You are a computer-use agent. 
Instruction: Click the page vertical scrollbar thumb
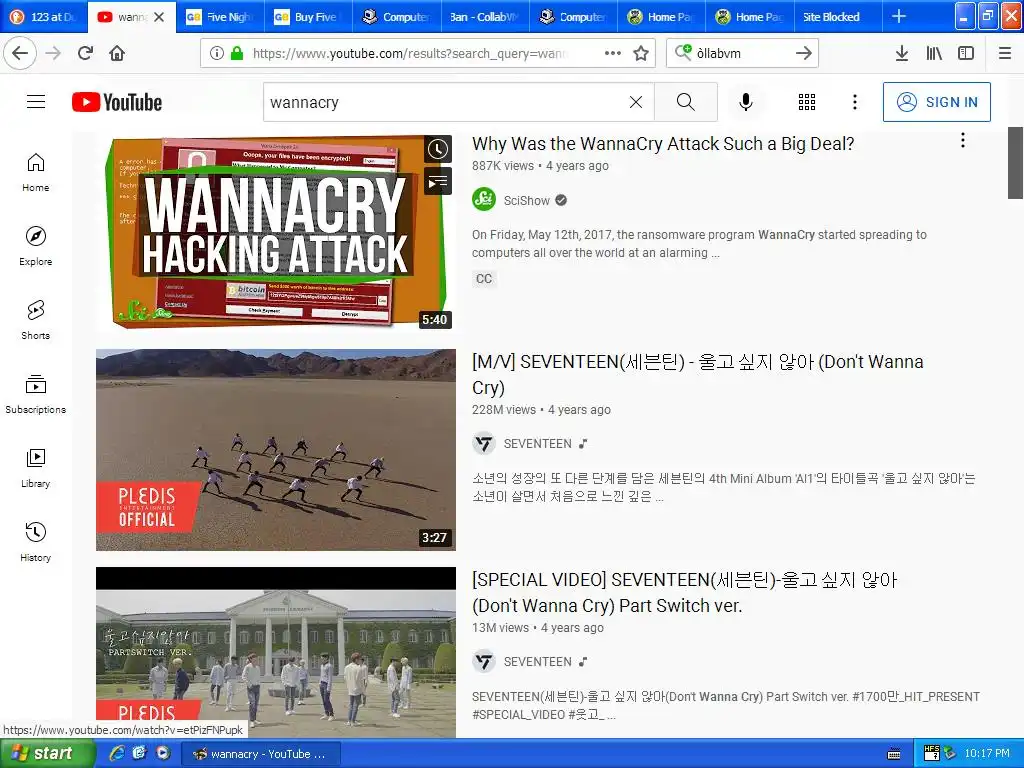pos(1016,162)
